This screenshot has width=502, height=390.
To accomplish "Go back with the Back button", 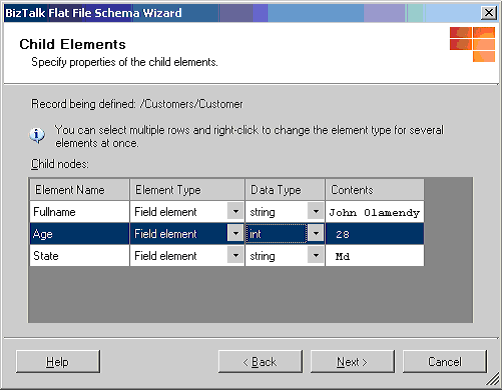I will click(x=260, y=361).
